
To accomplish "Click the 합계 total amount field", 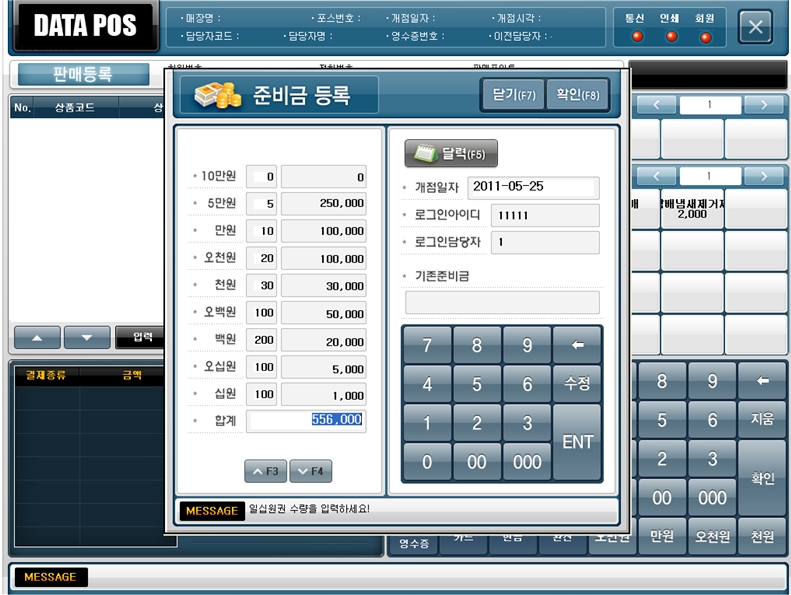I will pyautogui.click(x=306, y=421).
